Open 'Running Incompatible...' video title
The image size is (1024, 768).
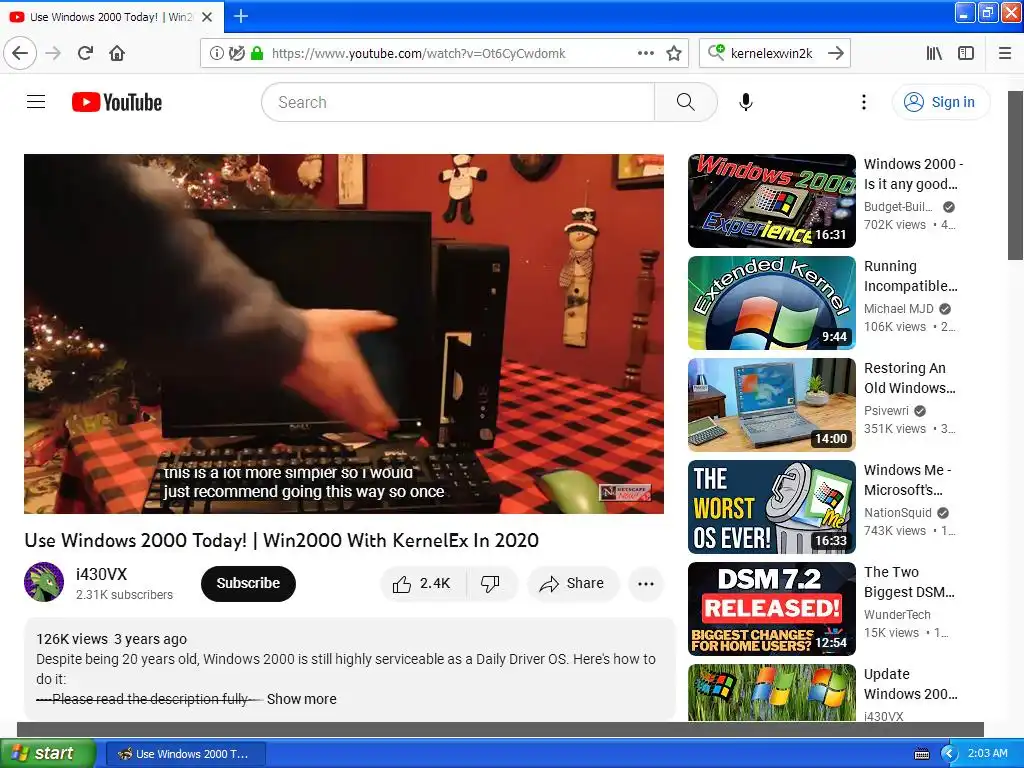[x=910, y=276]
